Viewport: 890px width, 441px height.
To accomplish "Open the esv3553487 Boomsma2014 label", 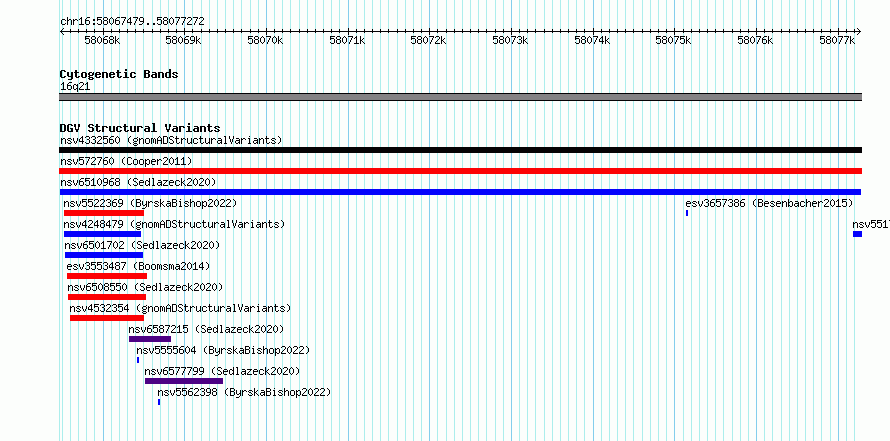I will tap(138, 266).
